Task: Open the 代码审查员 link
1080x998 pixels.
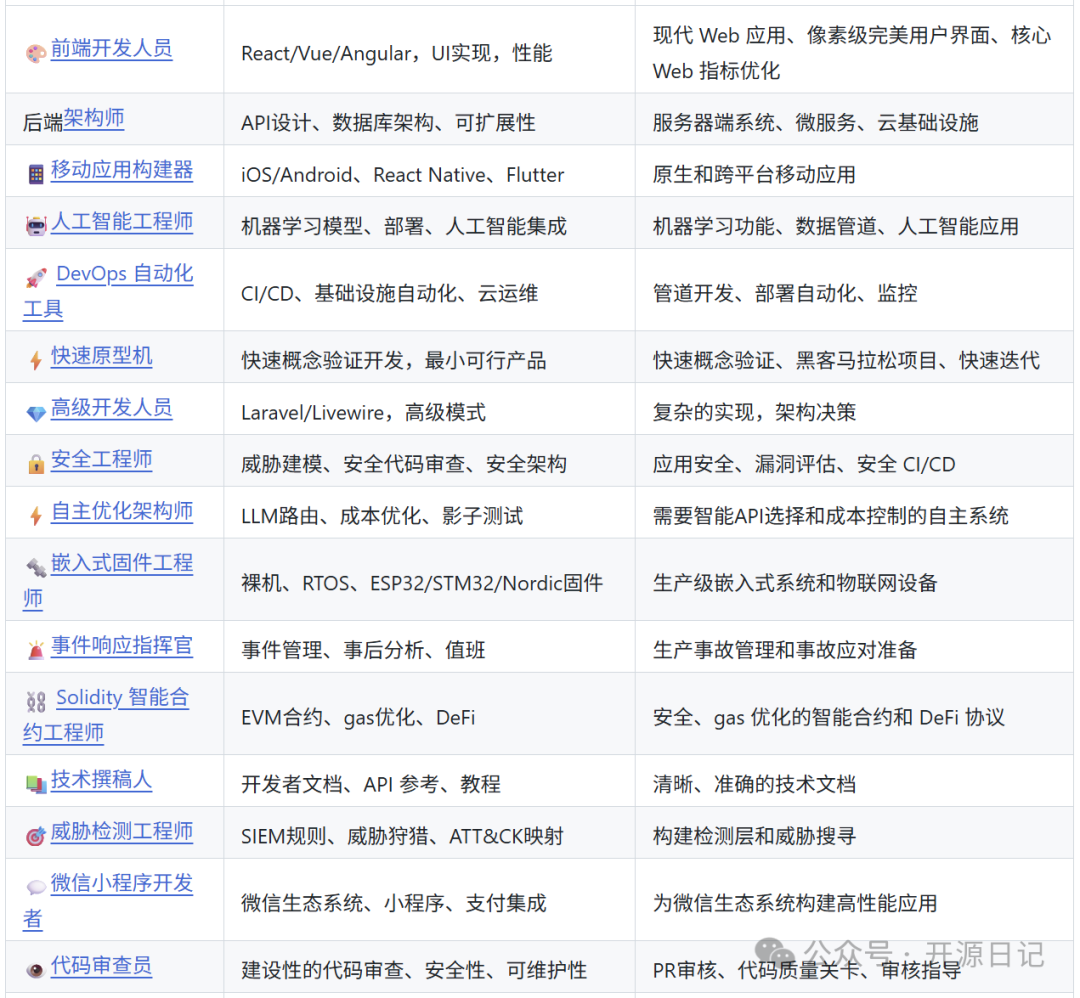Action: pyautogui.click(x=101, y=966)
